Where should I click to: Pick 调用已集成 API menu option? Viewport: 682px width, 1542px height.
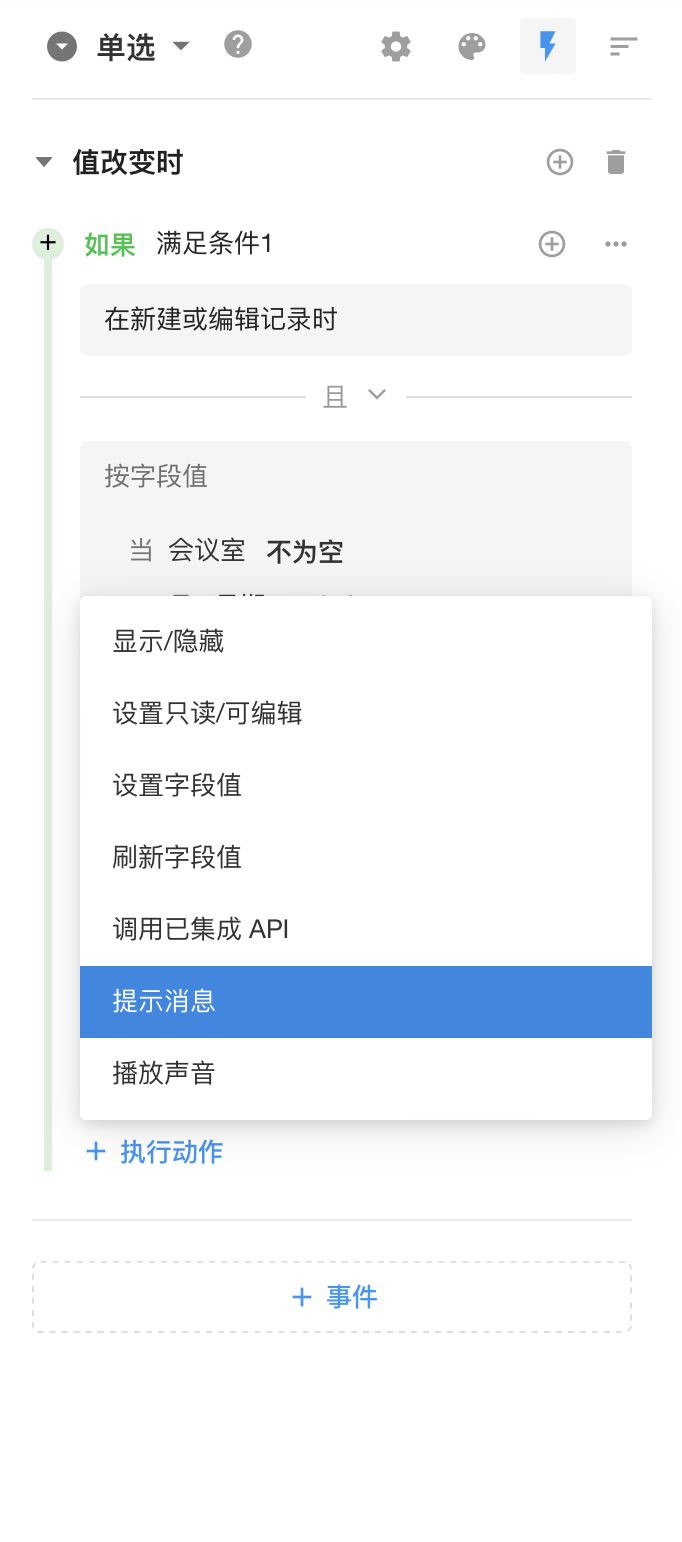(201, 930)
